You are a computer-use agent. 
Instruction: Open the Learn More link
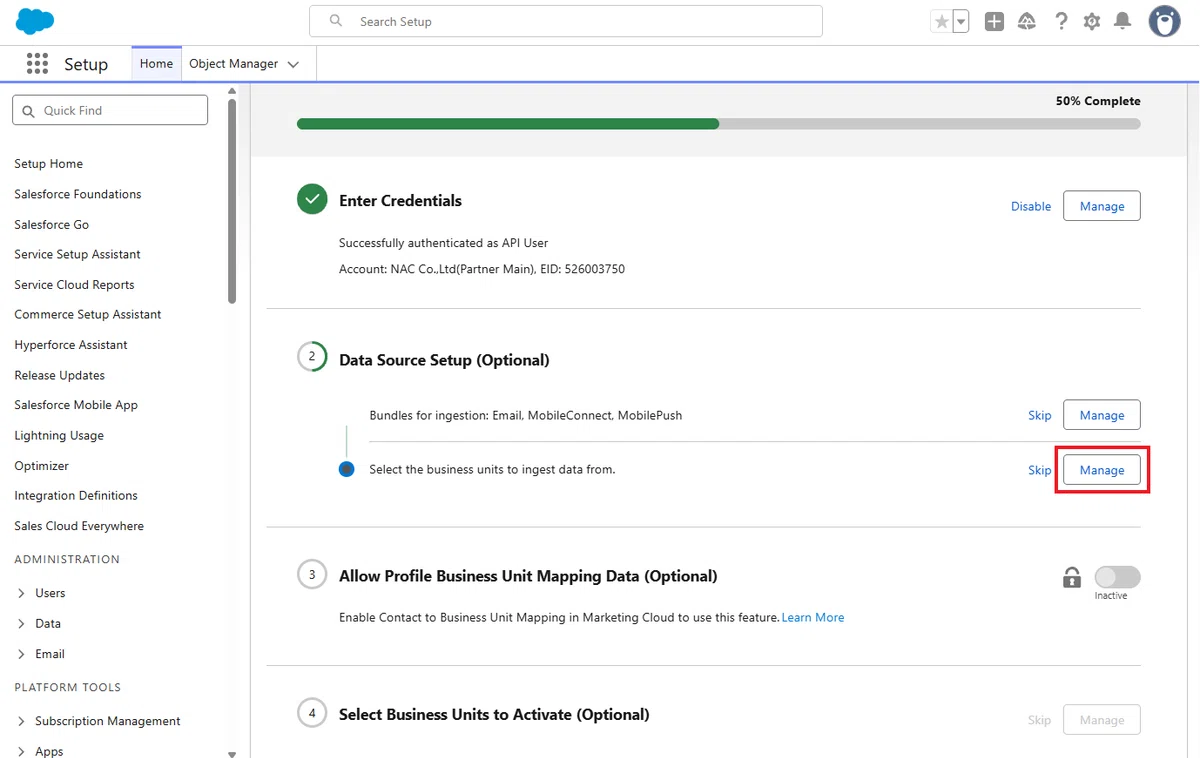tap(813, 618)
